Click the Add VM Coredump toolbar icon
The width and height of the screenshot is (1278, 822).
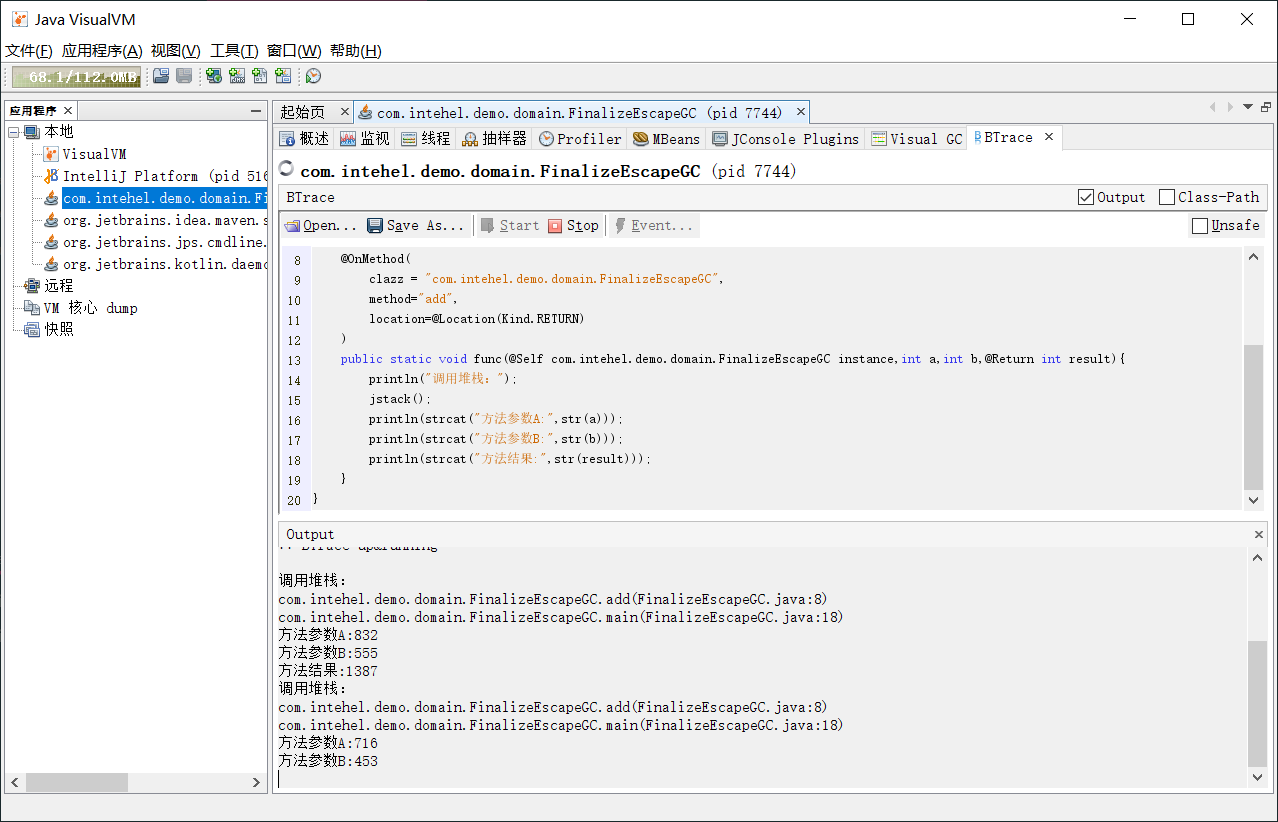point(260,76)
